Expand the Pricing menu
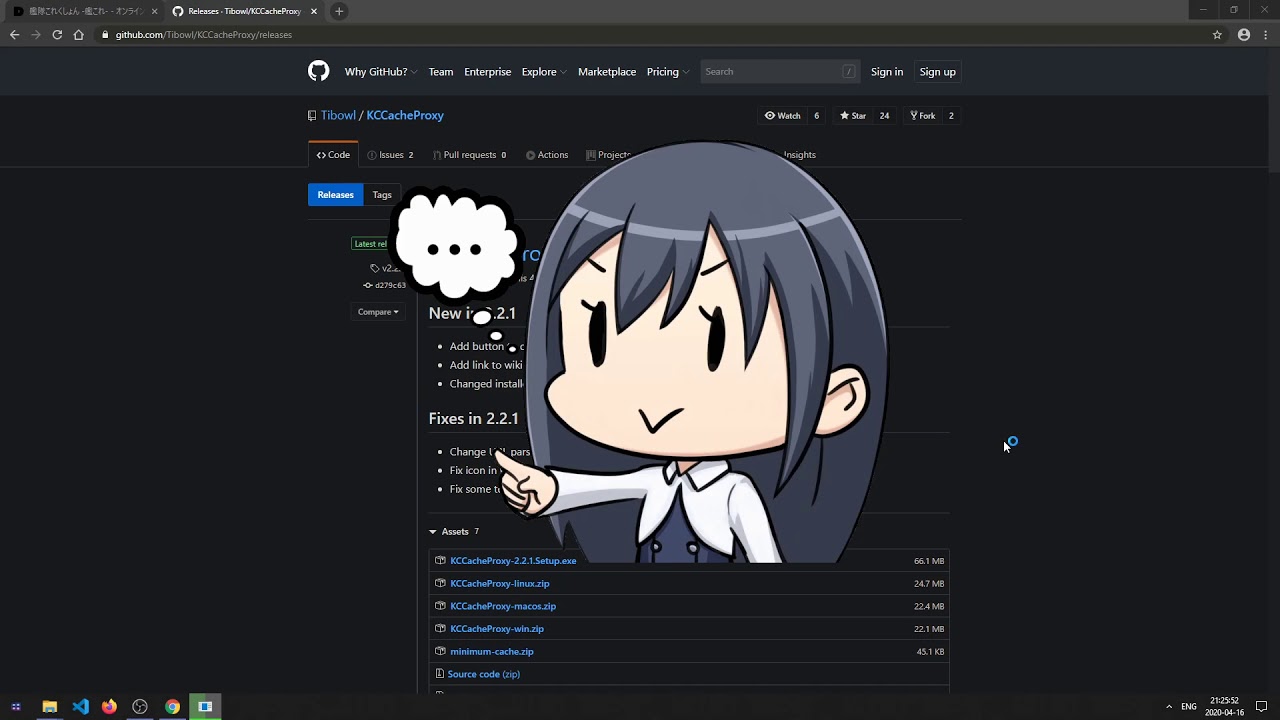Viewport: 1280px width, 720px height. 668,72
